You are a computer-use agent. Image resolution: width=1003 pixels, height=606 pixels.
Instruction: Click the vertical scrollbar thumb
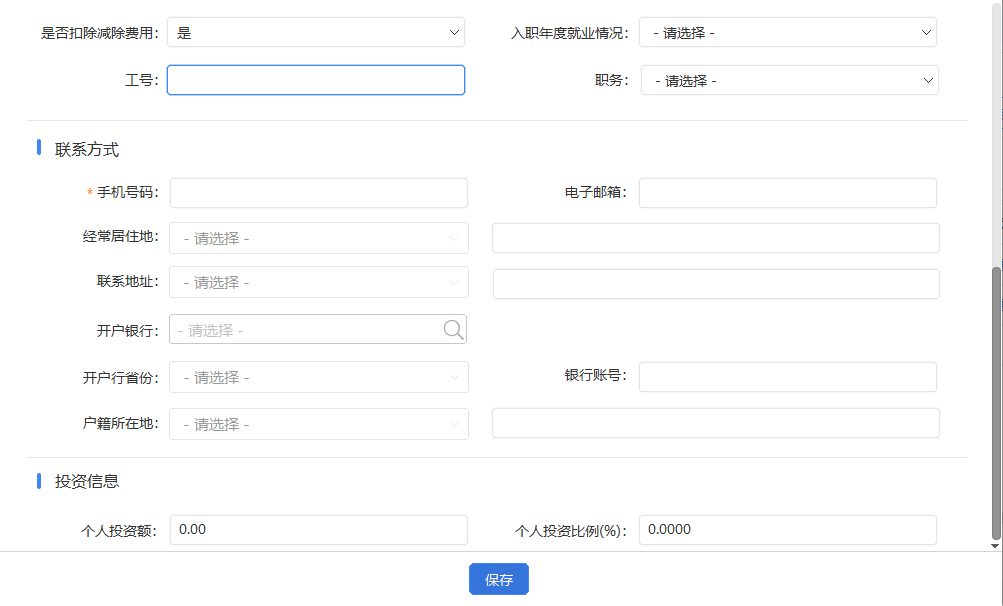tap(996, 403)
